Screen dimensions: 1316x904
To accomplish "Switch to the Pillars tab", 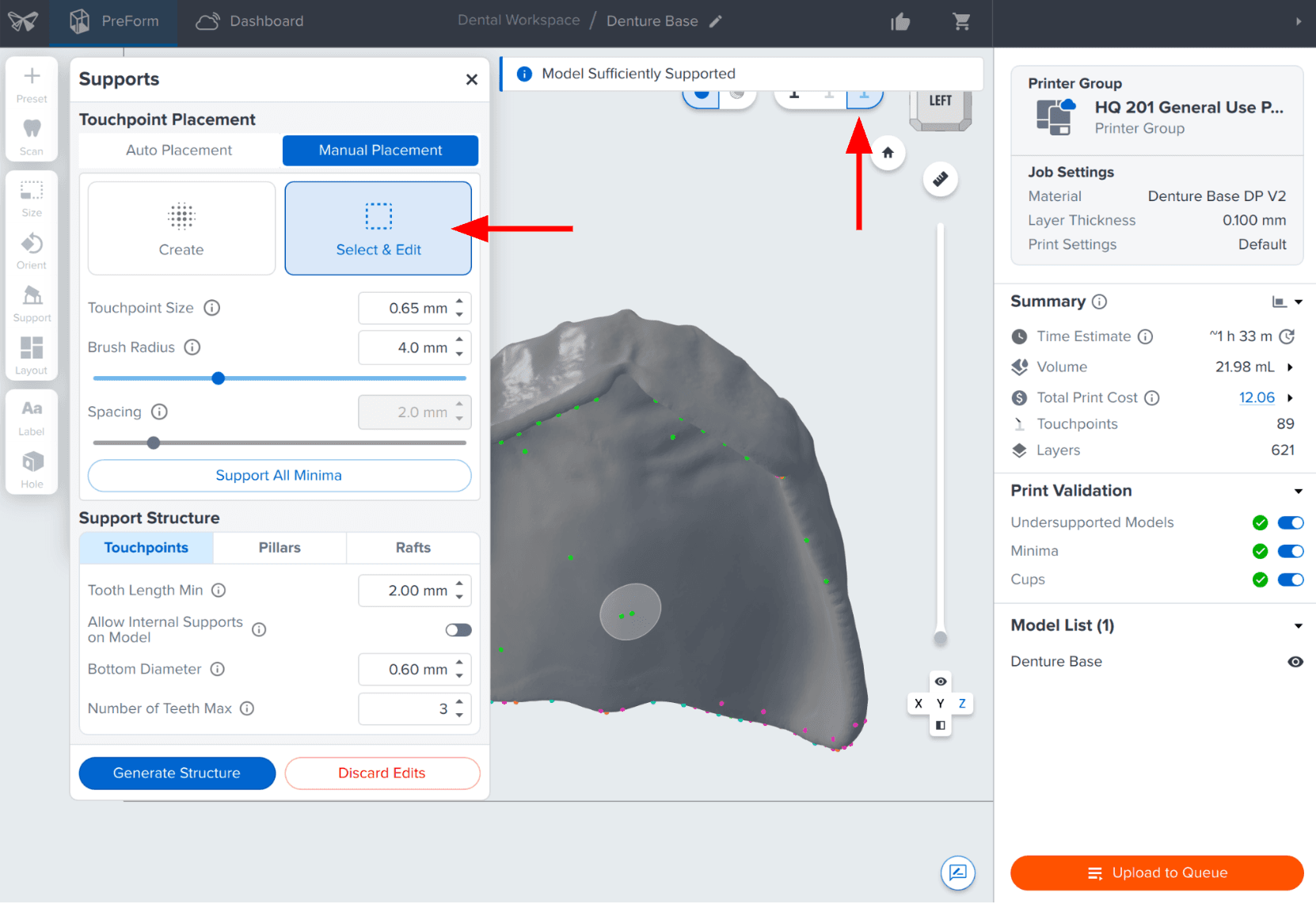I will pyautogui.click(x=280, y=548).
